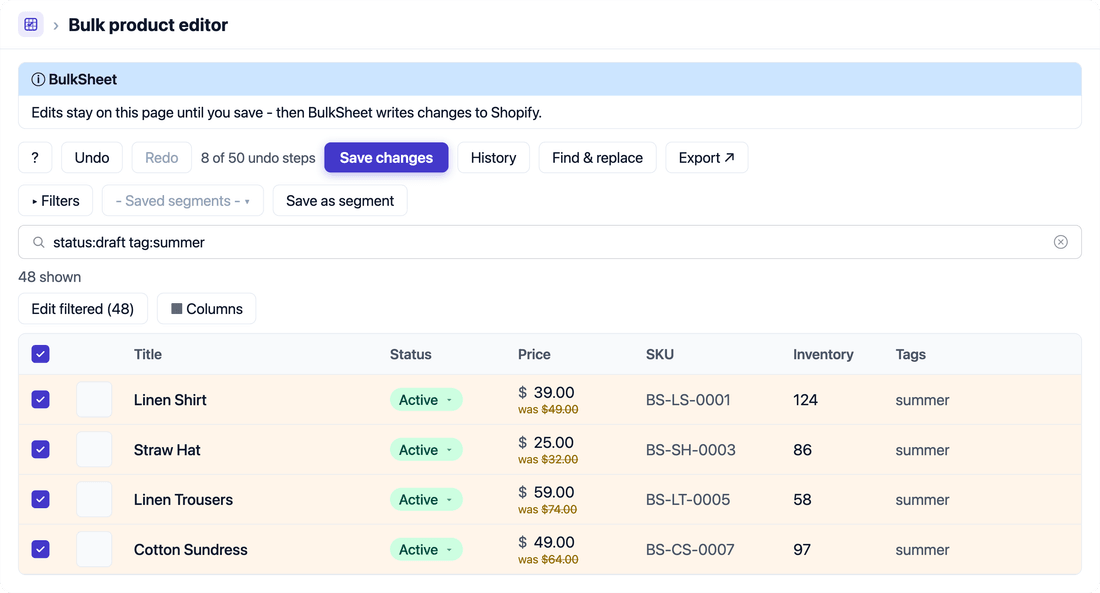Viewport: 1100px width, 593px height.
Task: Click the 48 shown count text
Action: [50, 277]
